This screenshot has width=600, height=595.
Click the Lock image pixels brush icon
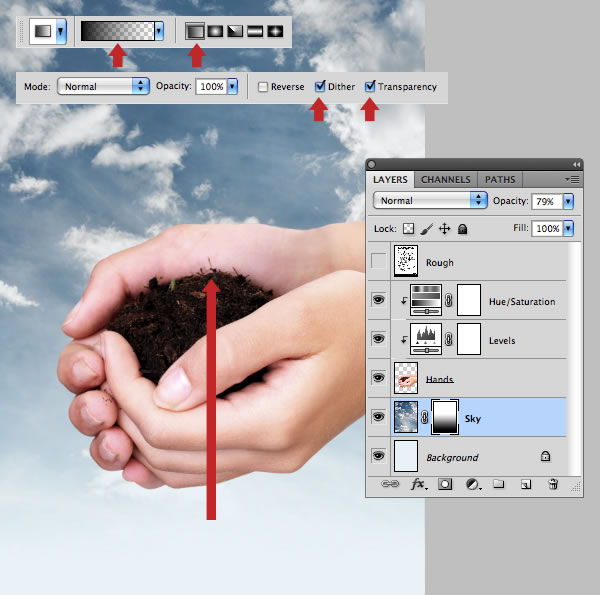[427, 229]
